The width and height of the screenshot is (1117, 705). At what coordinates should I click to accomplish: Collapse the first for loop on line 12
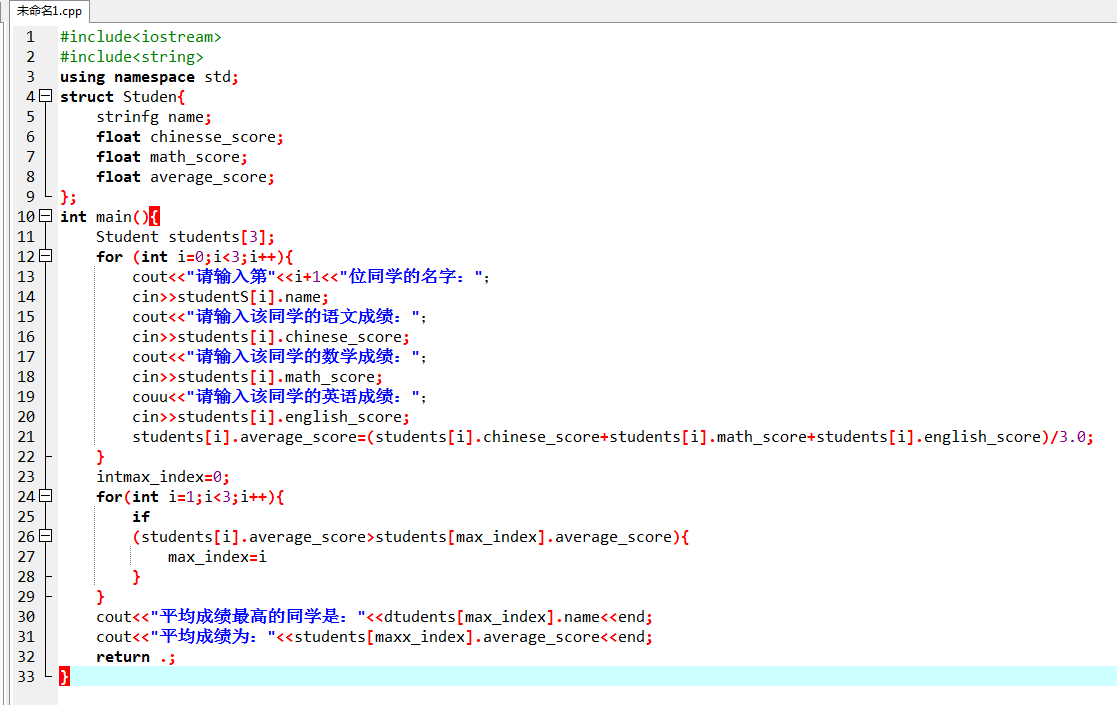click(x=45, y=257)
